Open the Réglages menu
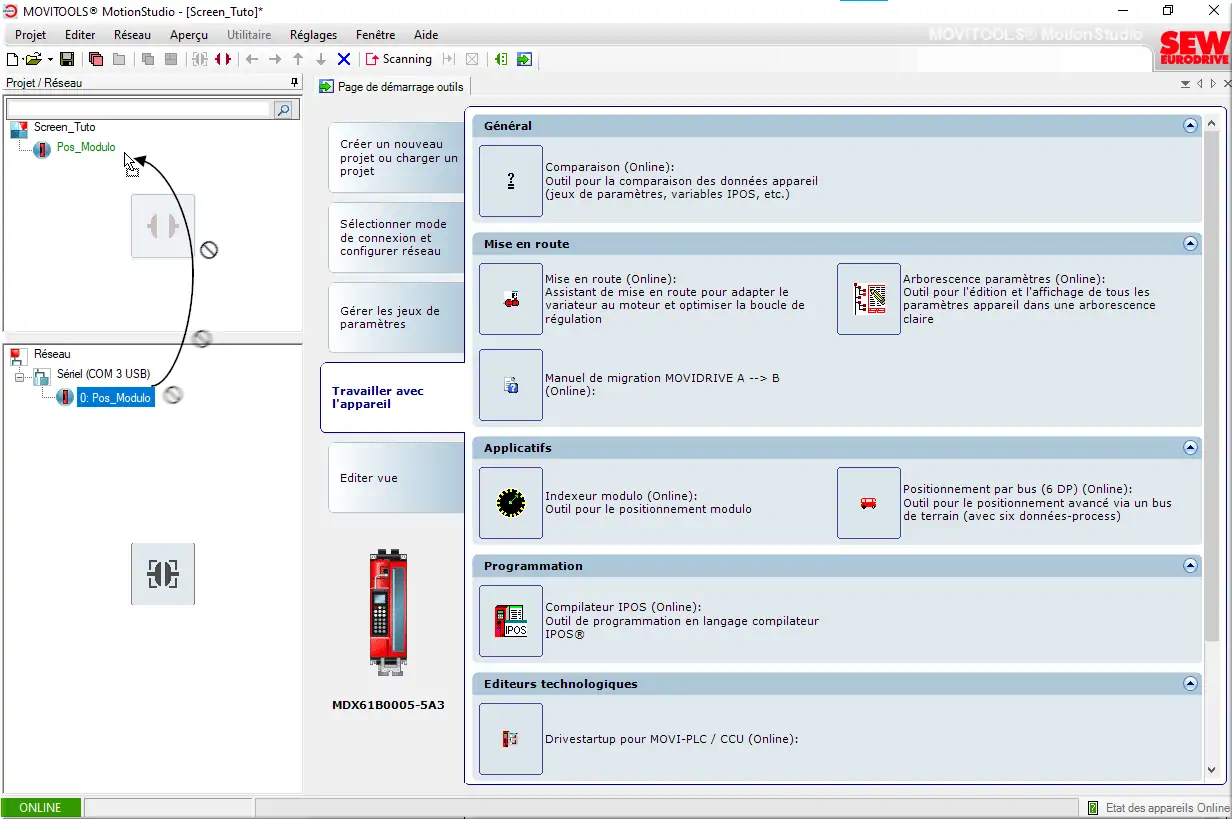 [313, 35]
